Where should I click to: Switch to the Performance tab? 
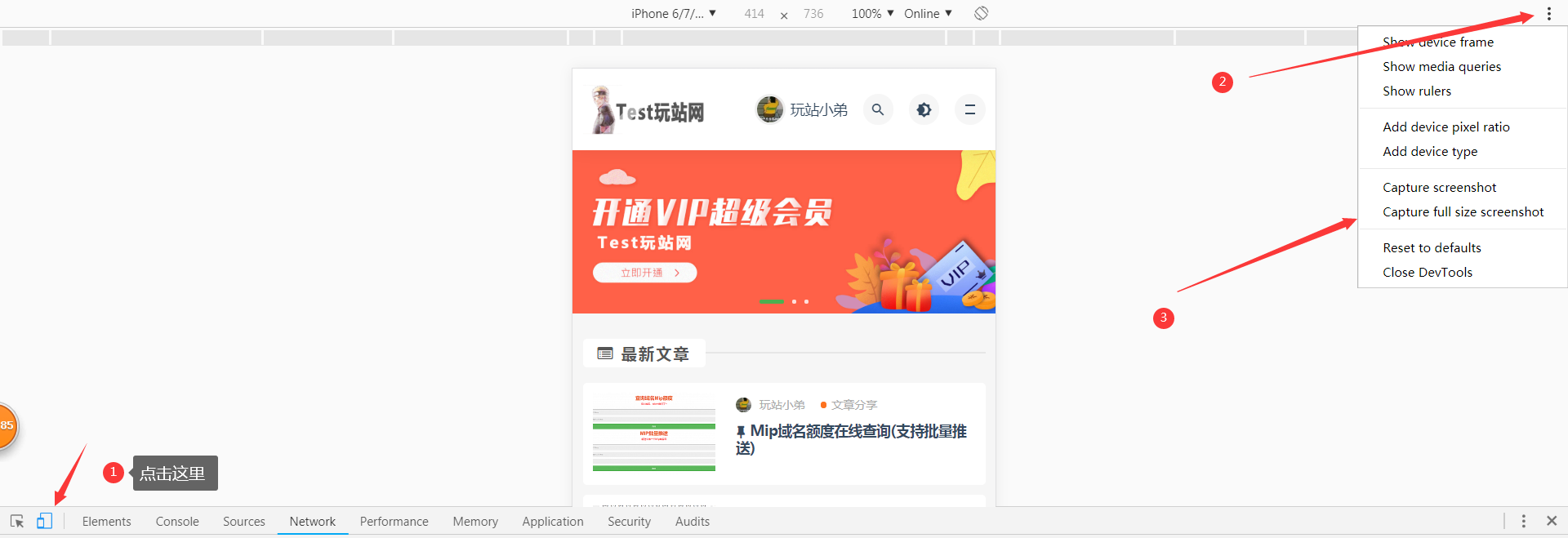(394, 522)
